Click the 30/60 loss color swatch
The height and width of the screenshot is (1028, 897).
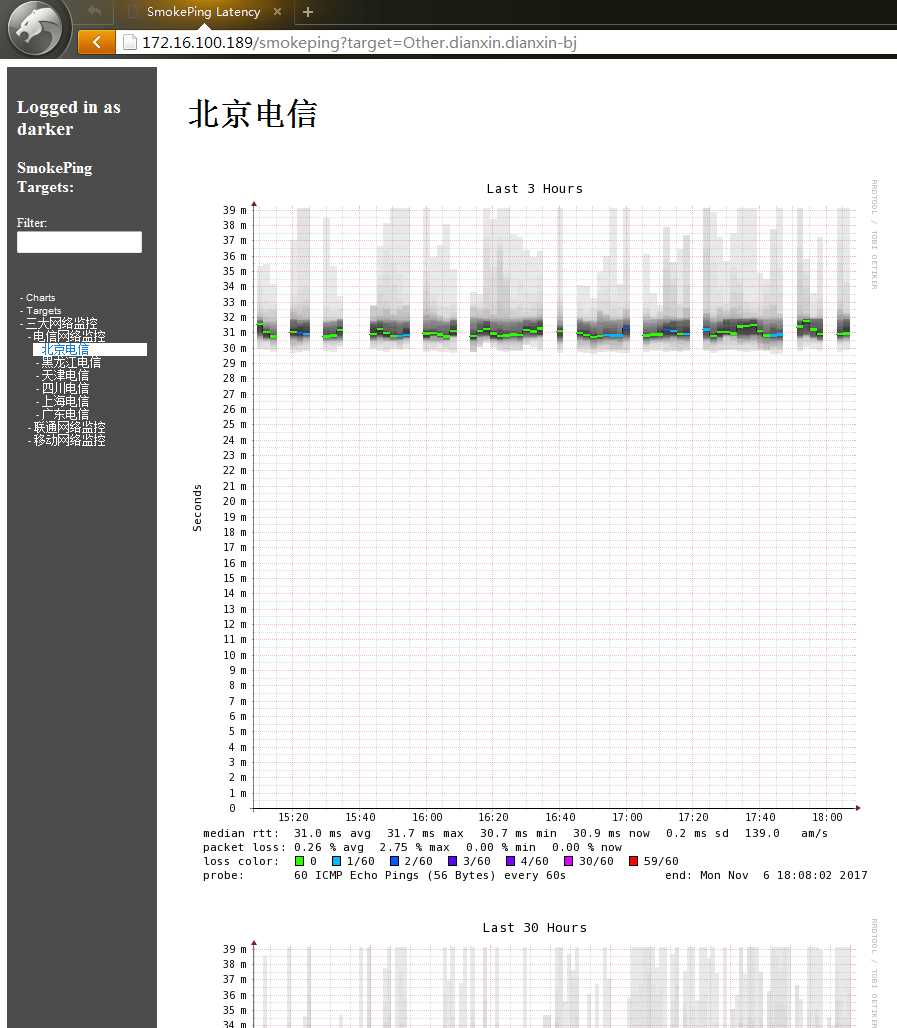point(568,861)
